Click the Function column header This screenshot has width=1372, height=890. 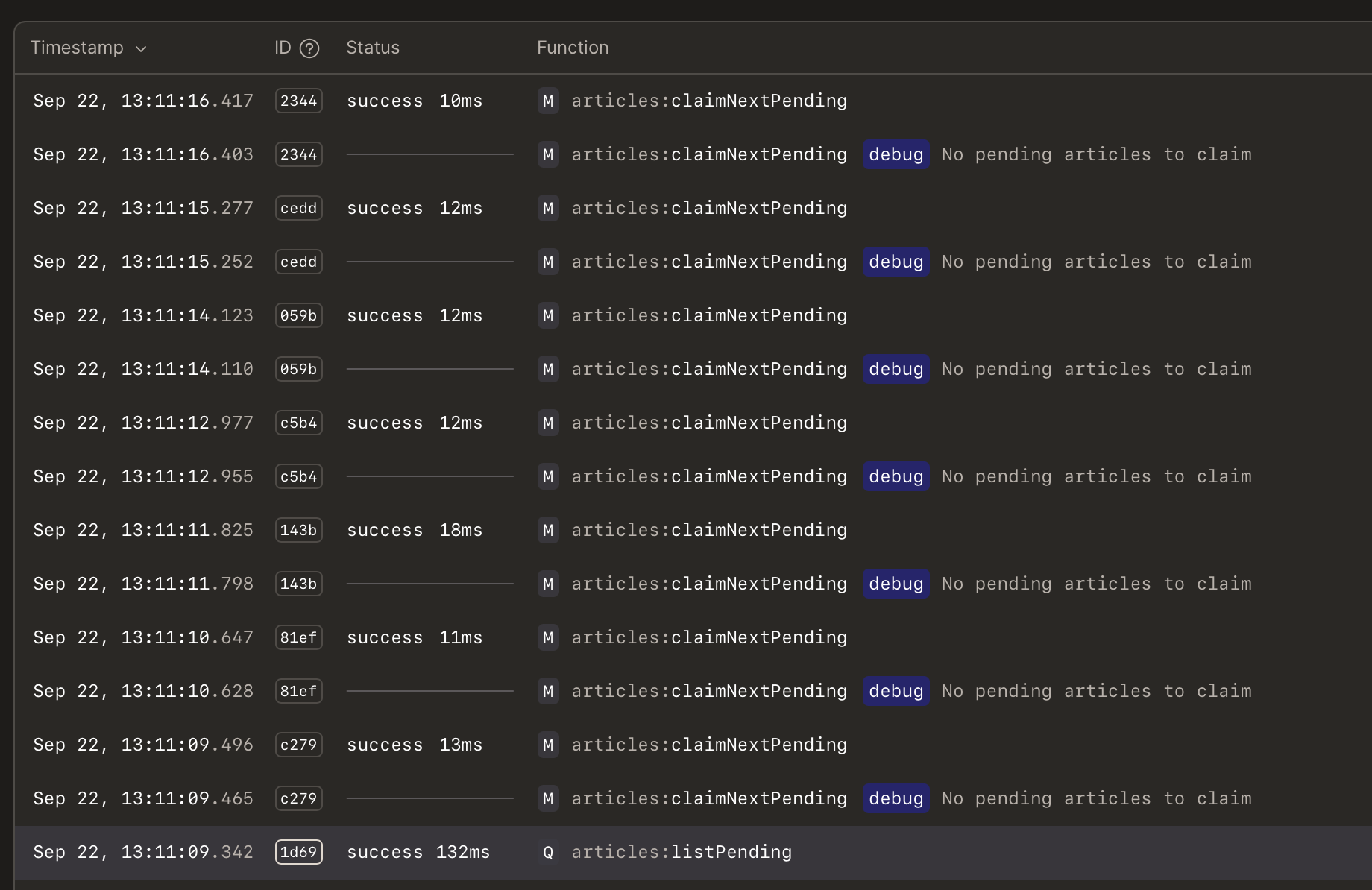pos(573,48)
